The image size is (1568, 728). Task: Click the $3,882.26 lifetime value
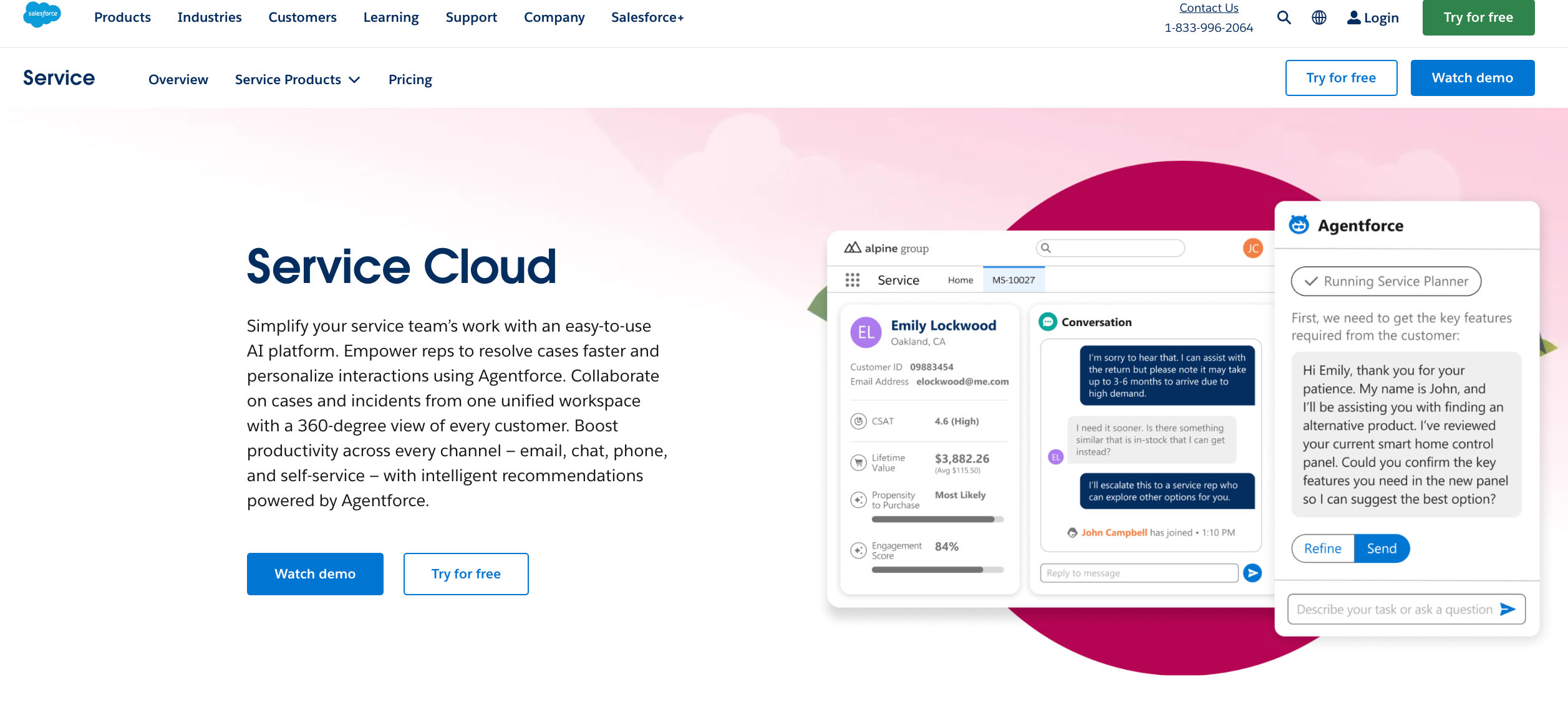tap(962, 459)
